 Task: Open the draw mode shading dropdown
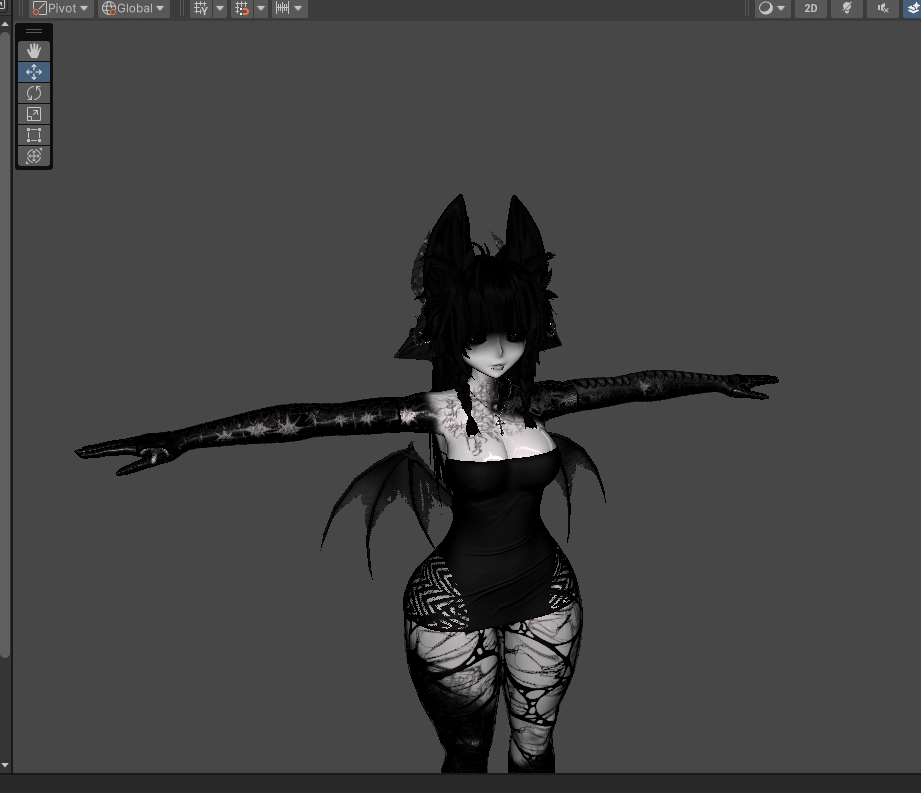772,8
